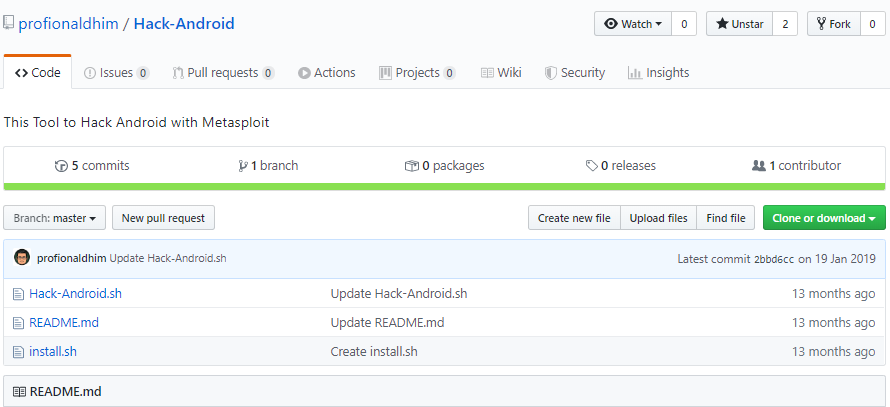Fork the Hack-Android repository
The image size is (890, 407).
pos(834,24)
